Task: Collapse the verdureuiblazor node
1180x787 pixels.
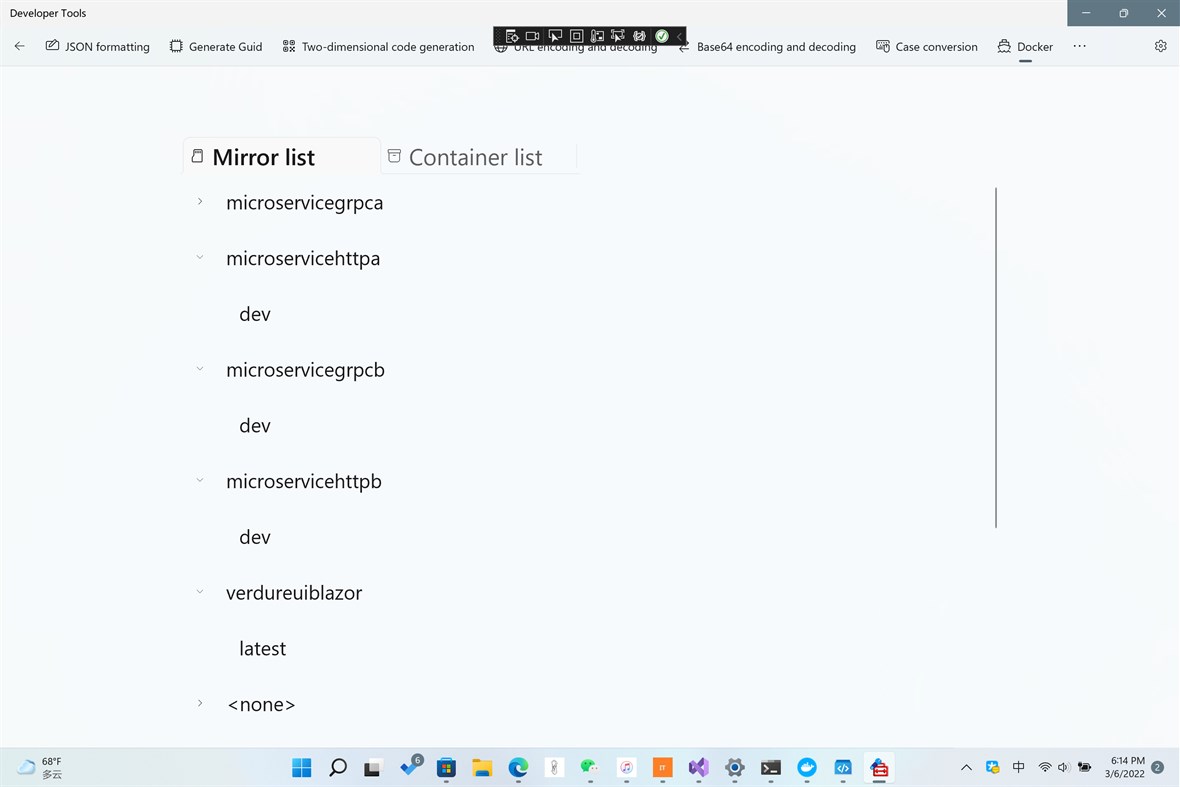Action: 199,591
